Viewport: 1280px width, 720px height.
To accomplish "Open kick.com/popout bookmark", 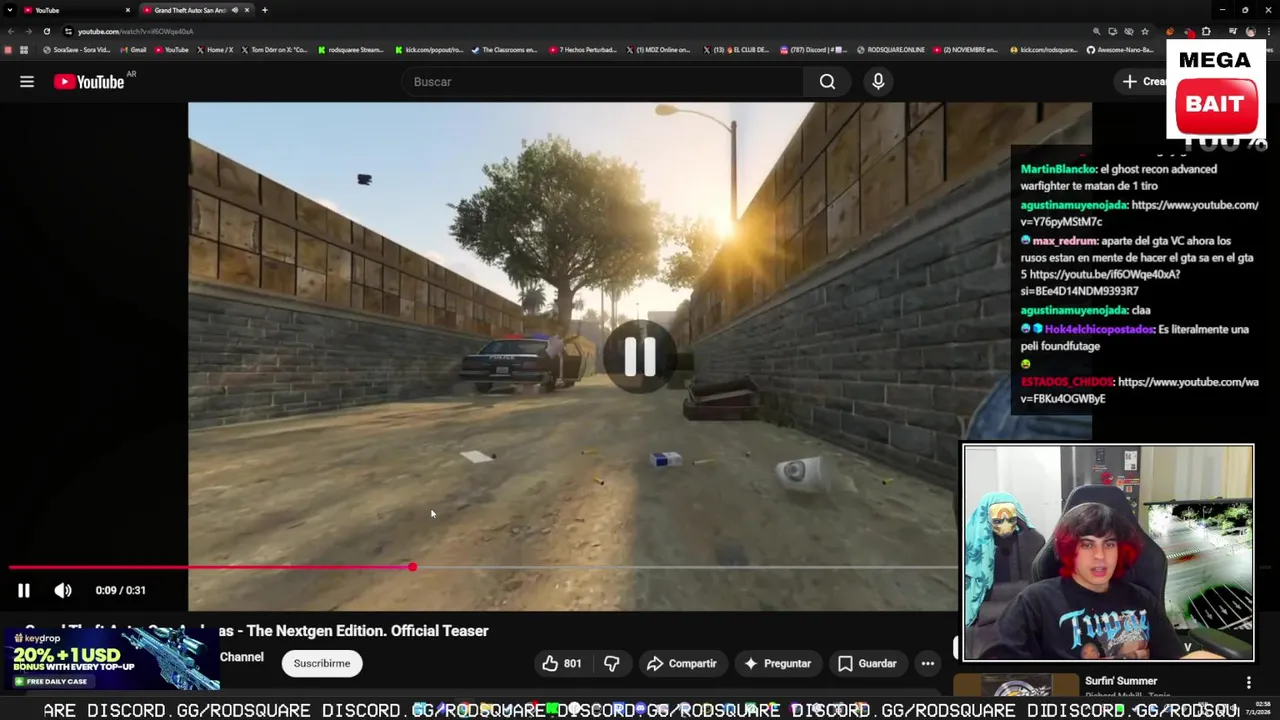I will click(429, 50).
